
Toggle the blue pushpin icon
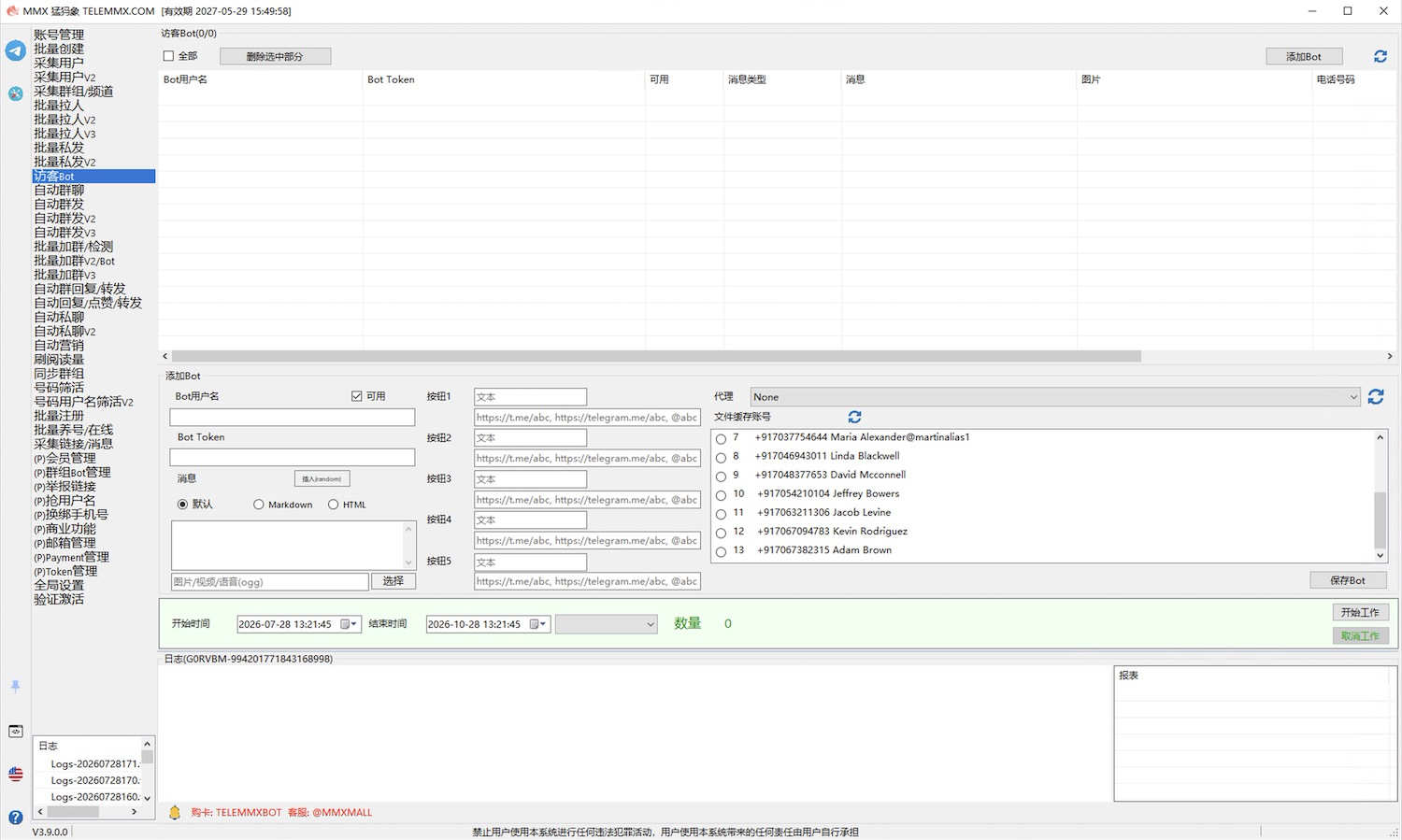pyautogui.click(x=15, y=686)
